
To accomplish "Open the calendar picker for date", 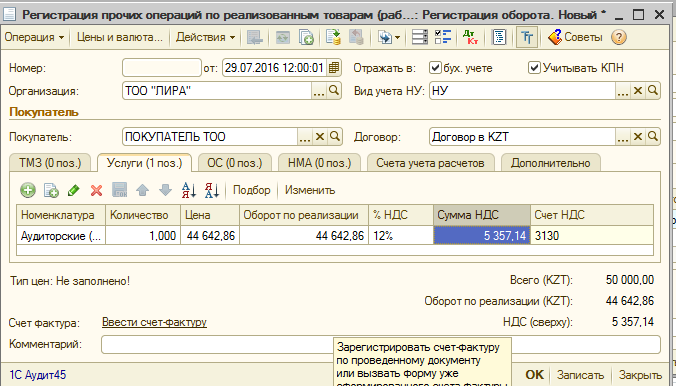I will pyautogui.click(x=334, y=68).
